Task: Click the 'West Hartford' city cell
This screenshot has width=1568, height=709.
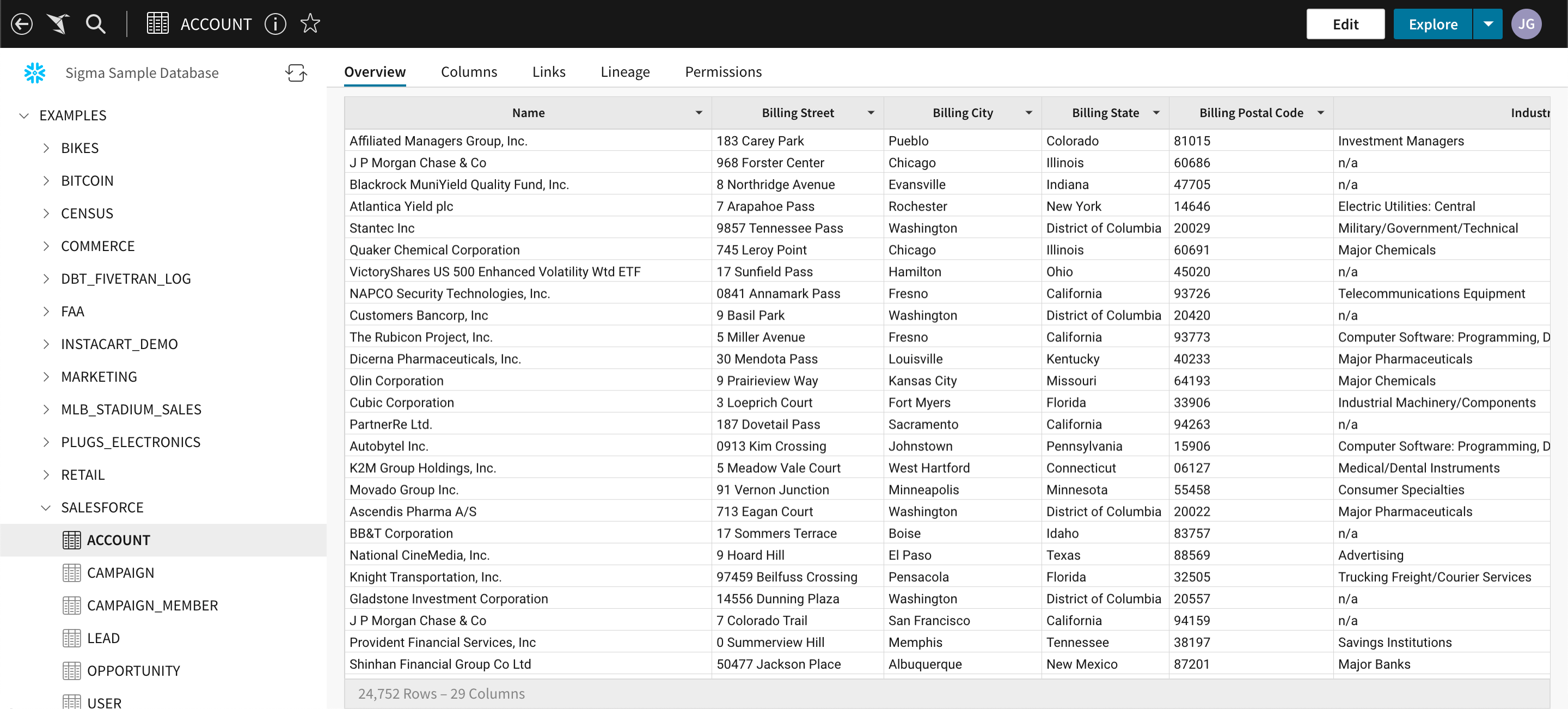Action: point(963,468)
